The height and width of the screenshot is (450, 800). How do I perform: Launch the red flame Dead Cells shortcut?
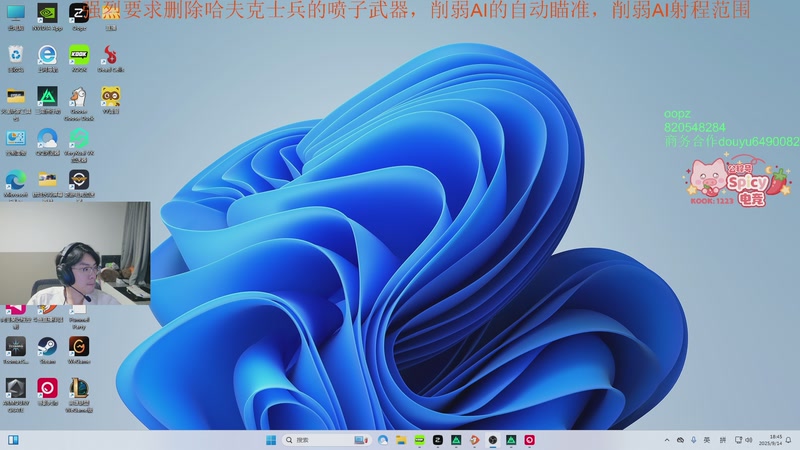click(x=111, y=58)
